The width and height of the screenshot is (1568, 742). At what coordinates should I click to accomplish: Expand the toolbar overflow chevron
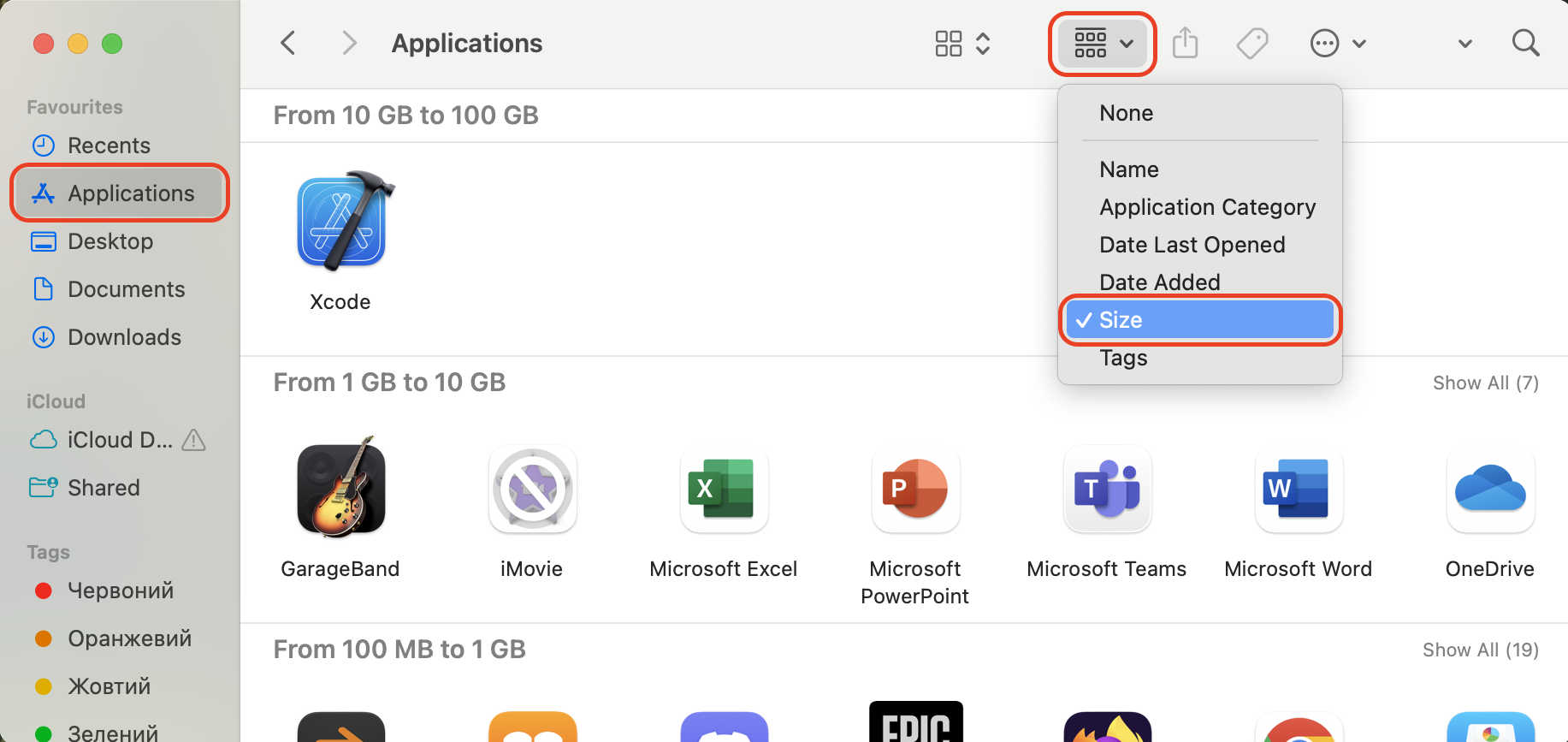[x=1464, y=44]
